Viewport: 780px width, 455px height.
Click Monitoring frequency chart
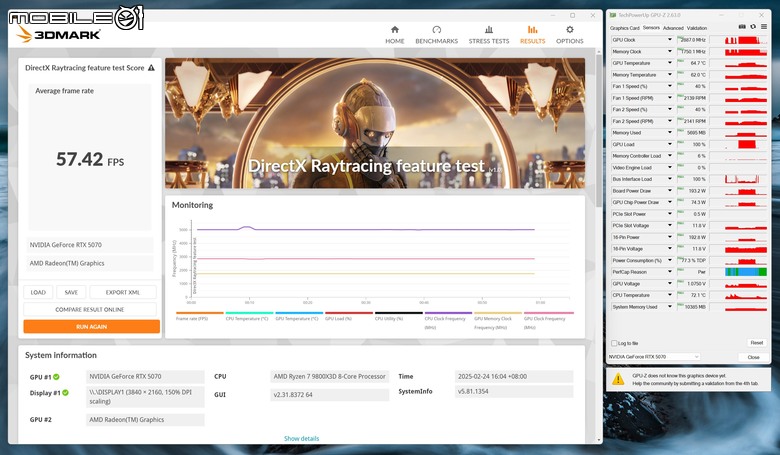coord(374,263)
